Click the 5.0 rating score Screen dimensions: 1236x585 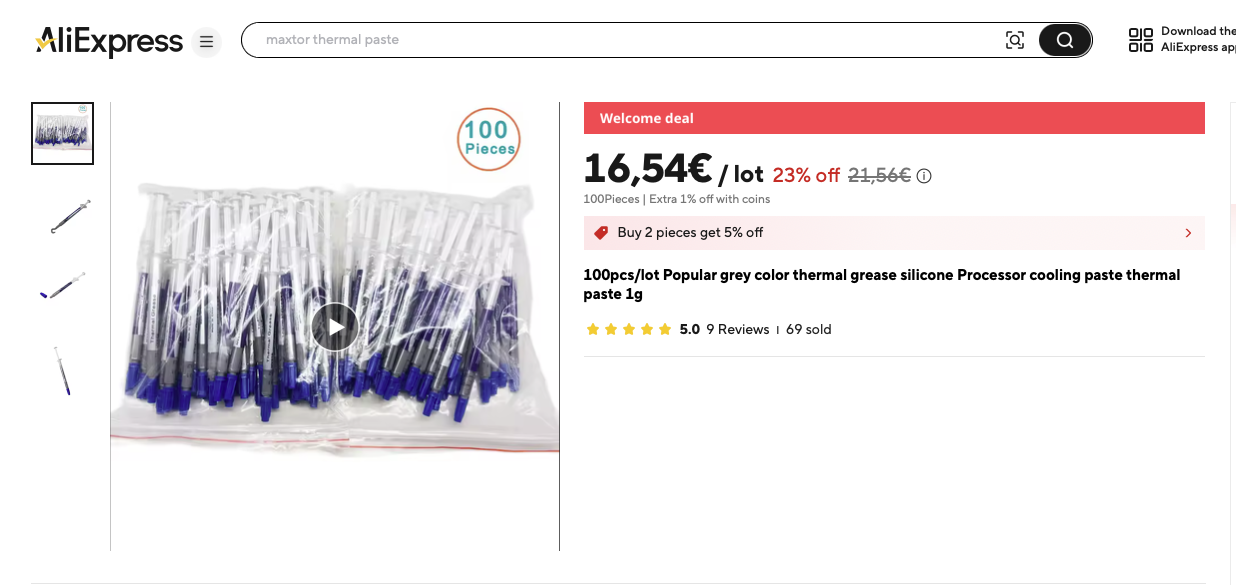(x=689, y=329)
